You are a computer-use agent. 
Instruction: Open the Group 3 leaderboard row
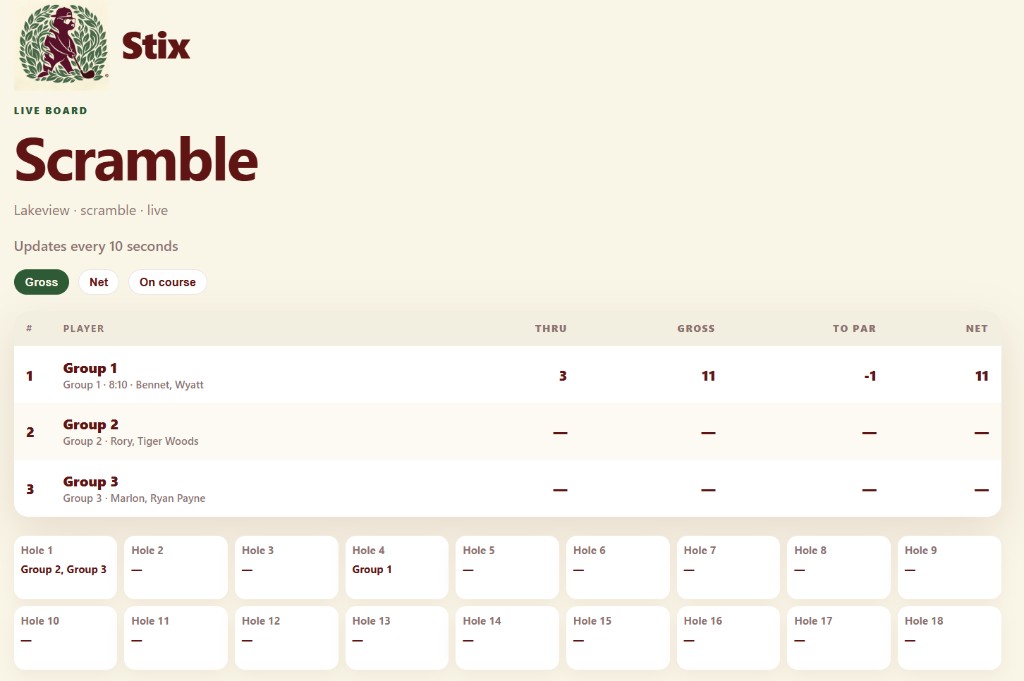point(507,488)
